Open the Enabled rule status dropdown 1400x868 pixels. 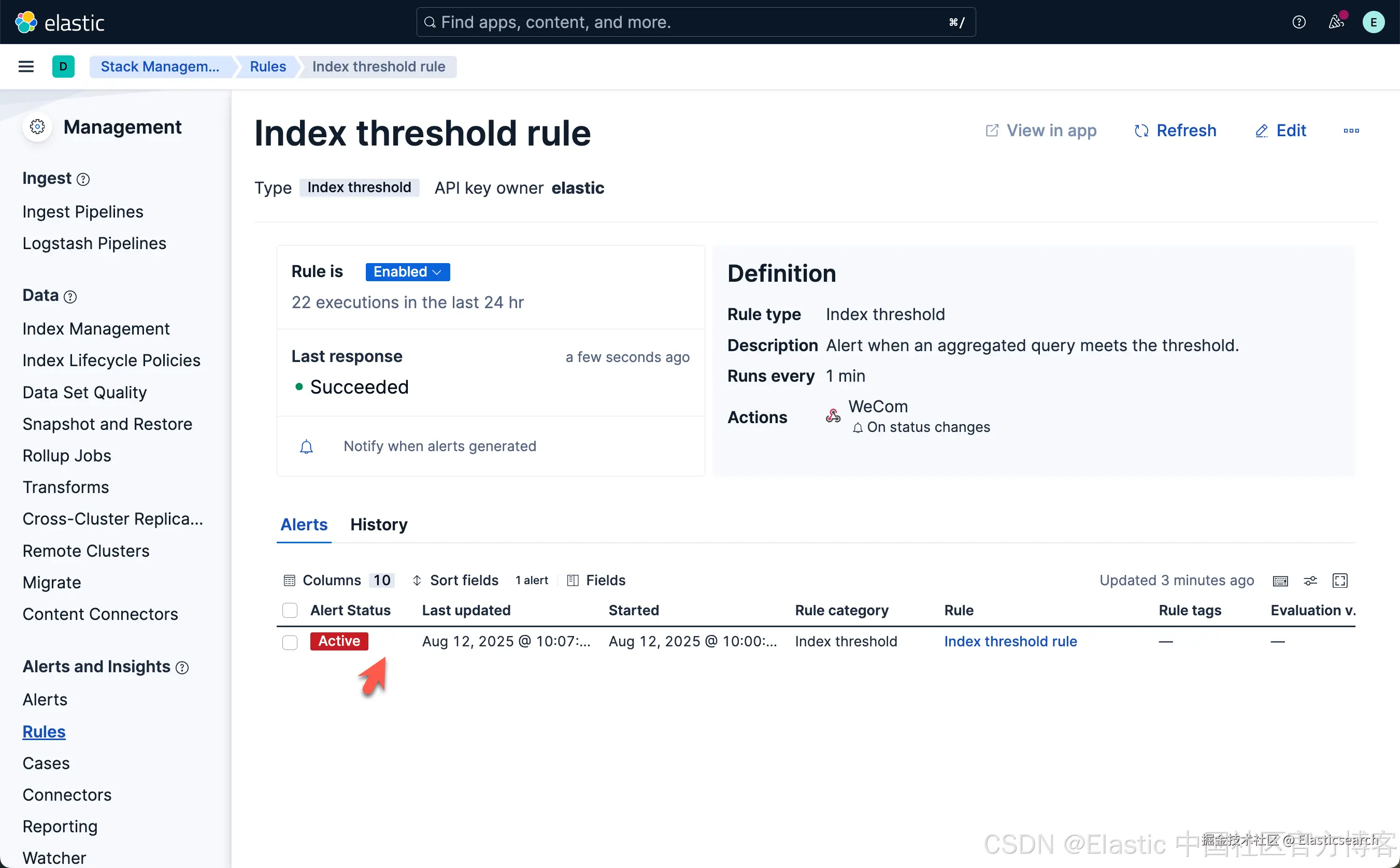coord(407,272)
